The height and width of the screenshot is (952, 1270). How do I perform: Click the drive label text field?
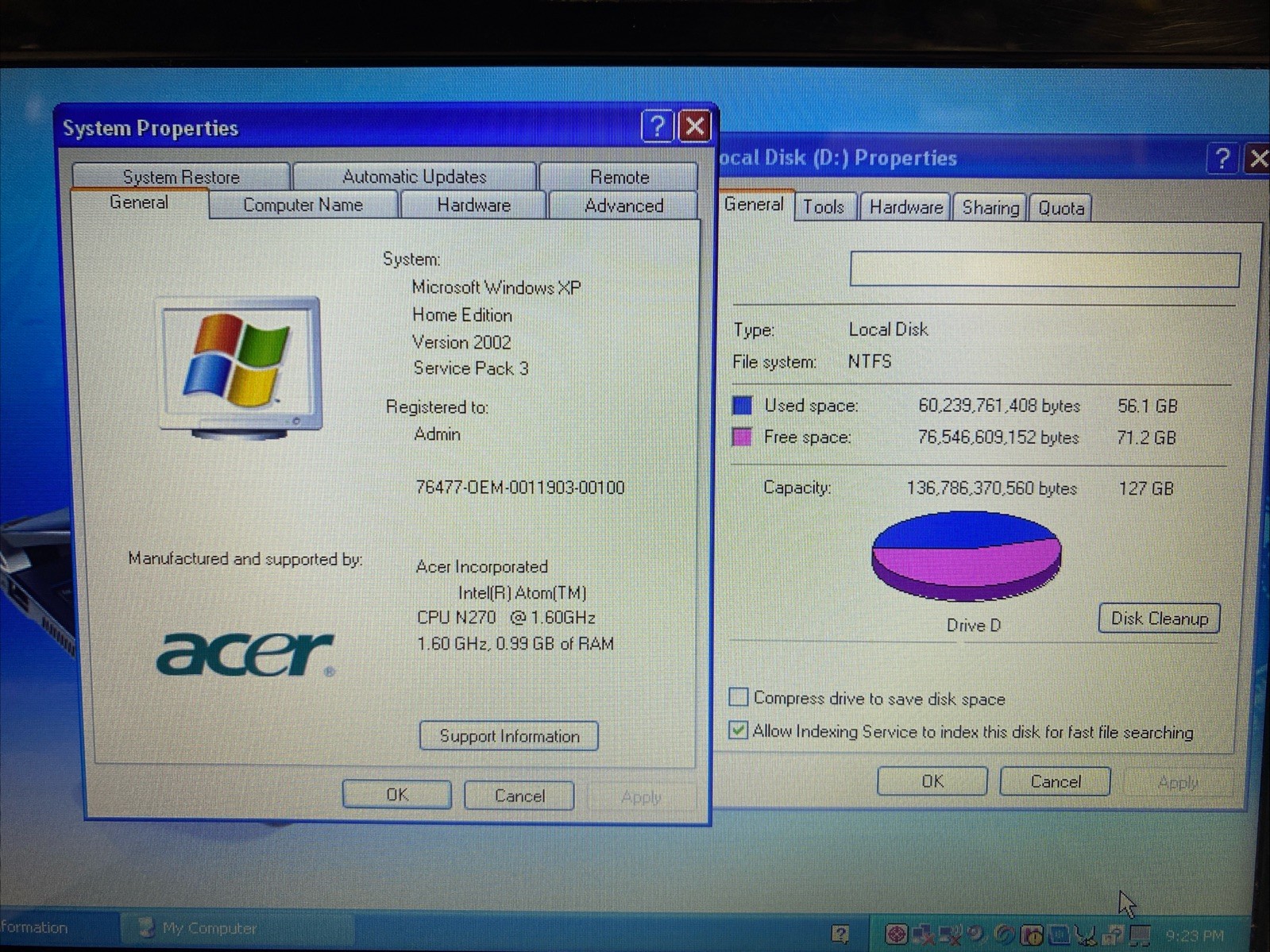pyautogui.click(x=1044, y=270)
